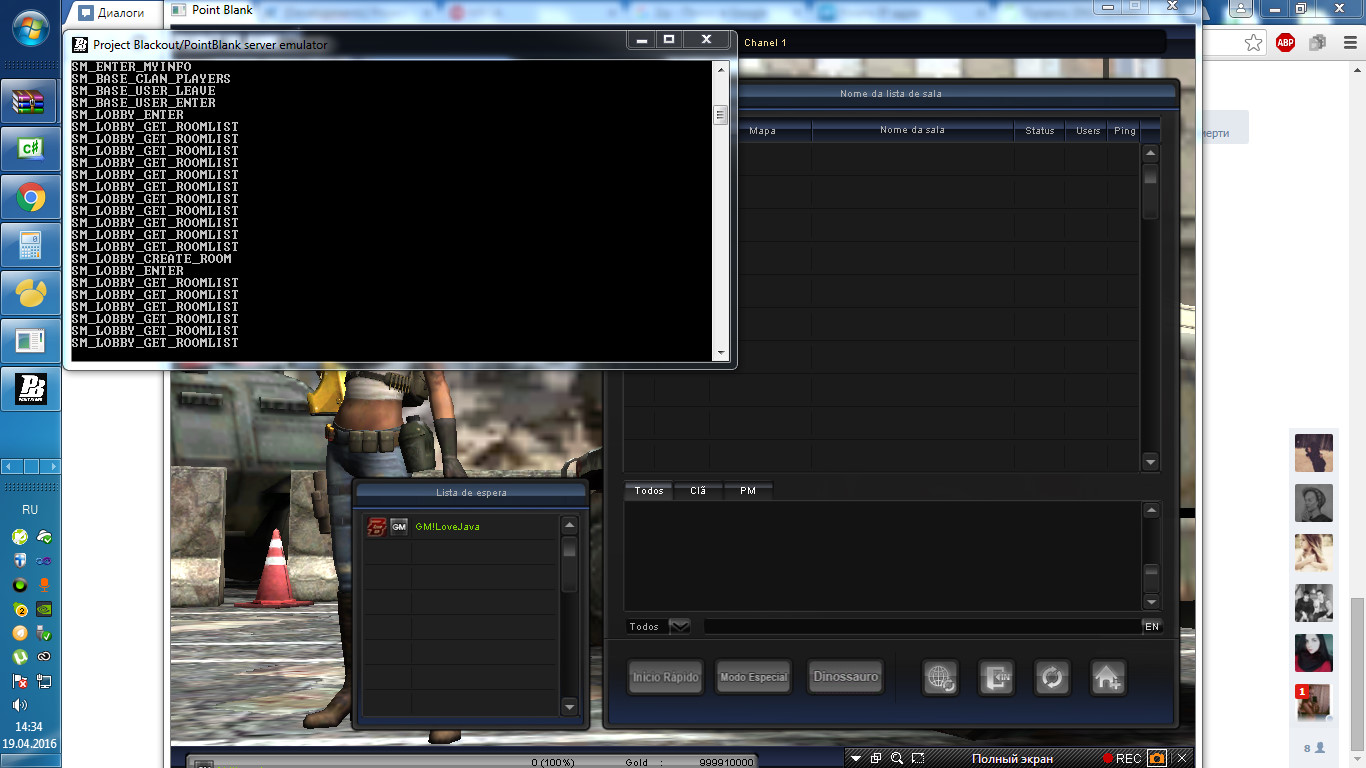Switch the RU input language indicator
The image size is (1366, 768).
[x=30, y=510]
